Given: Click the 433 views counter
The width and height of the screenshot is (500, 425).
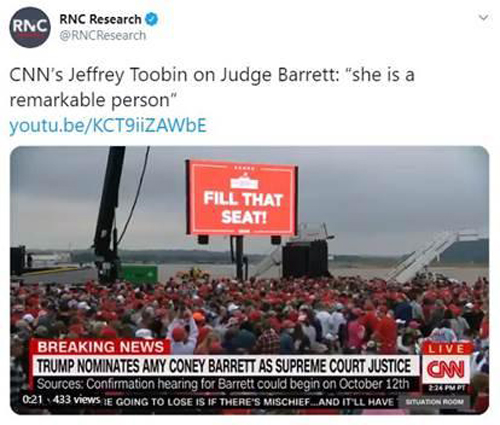Looking at the screenshot, I should click(76, 399).
